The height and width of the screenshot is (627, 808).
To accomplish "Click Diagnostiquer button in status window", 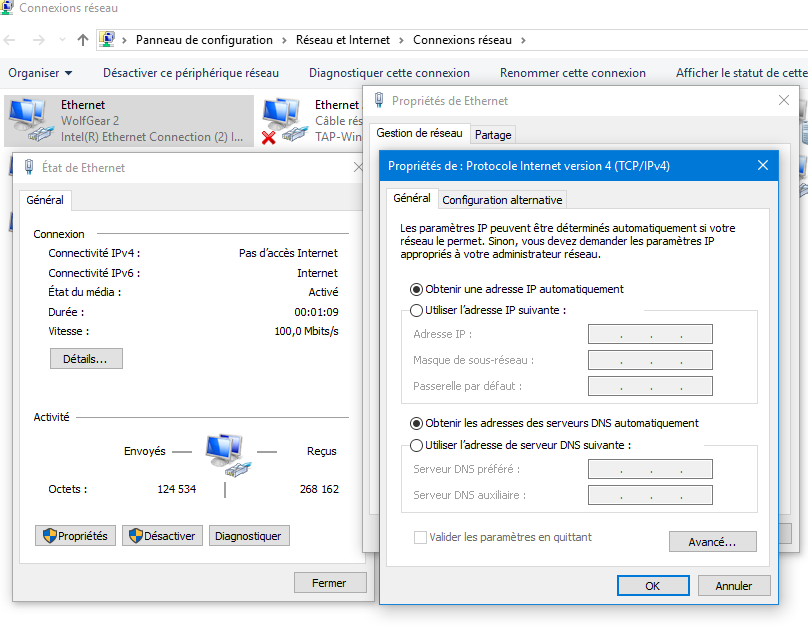I will [249, 536].
